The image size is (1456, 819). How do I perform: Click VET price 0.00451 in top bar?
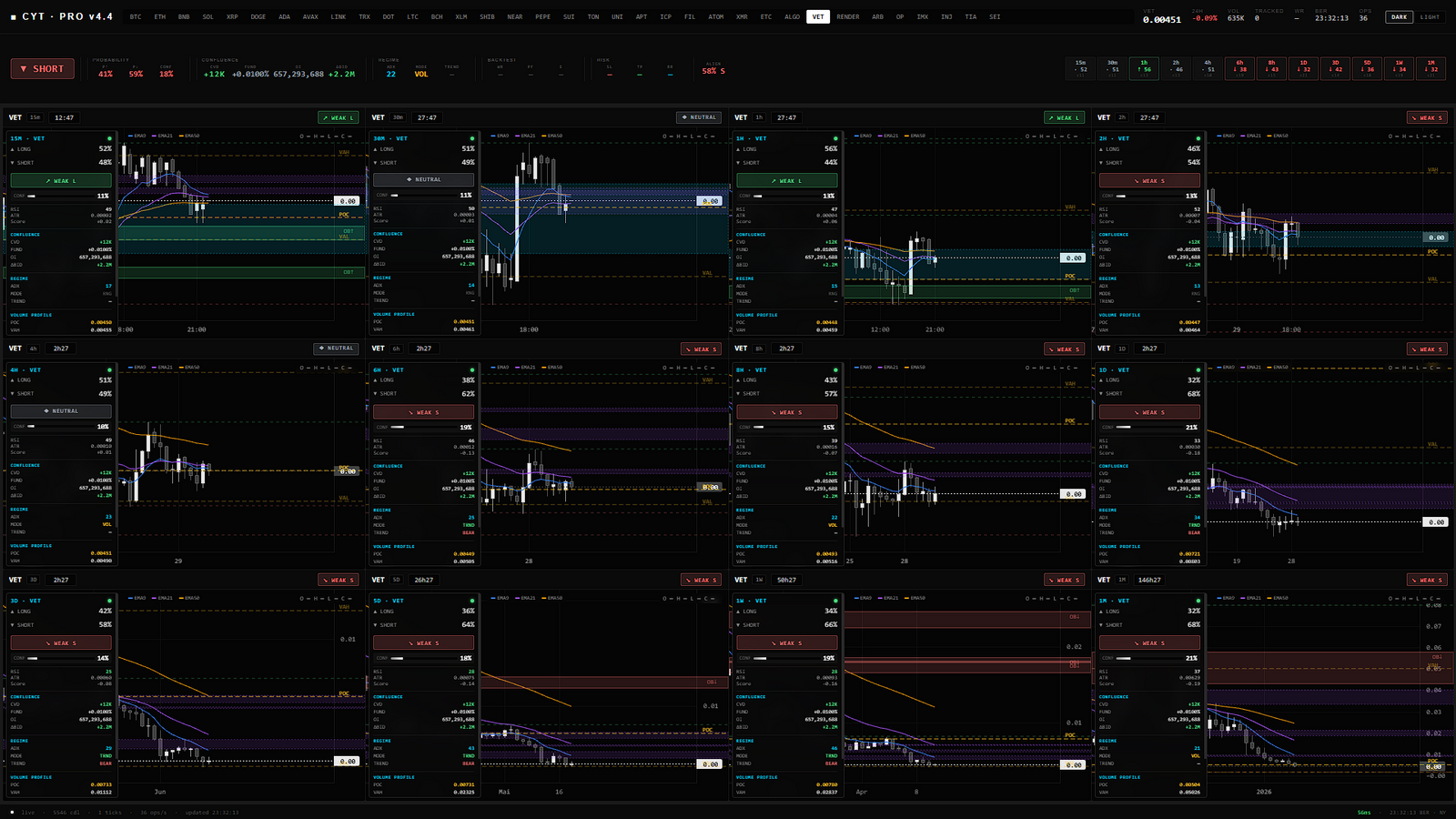click(x=1162, y=19)
